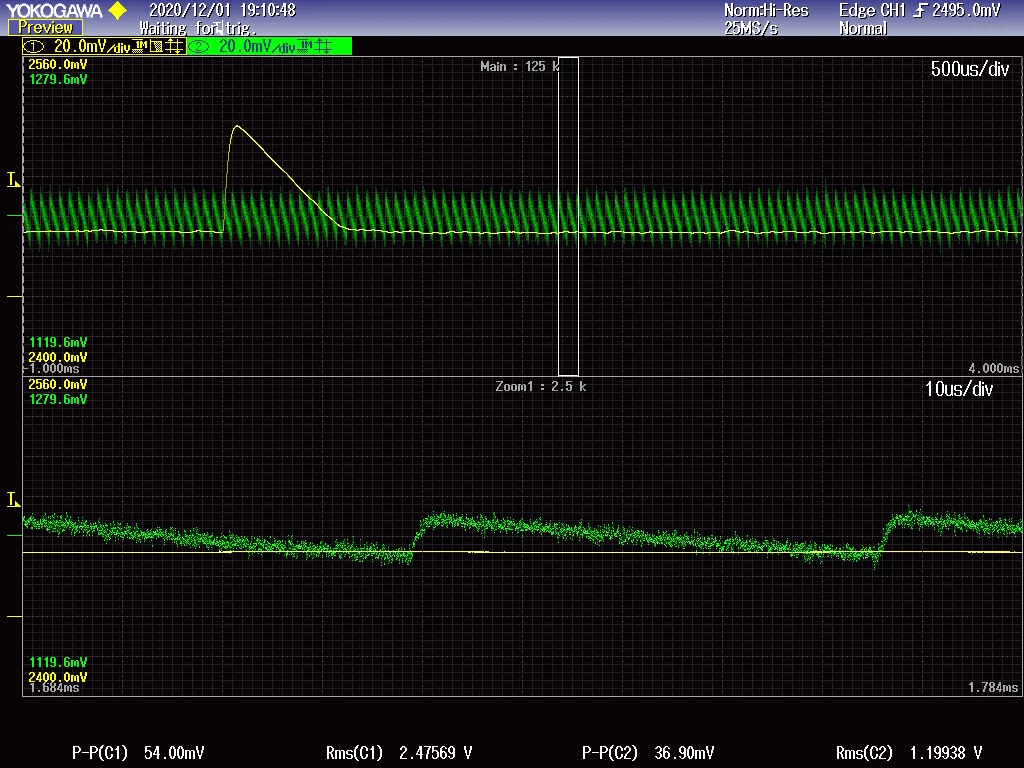Click the P-P(C2) 36.90mV measurement
This screenshot has width=1024, height=768.
click(648, 753)
